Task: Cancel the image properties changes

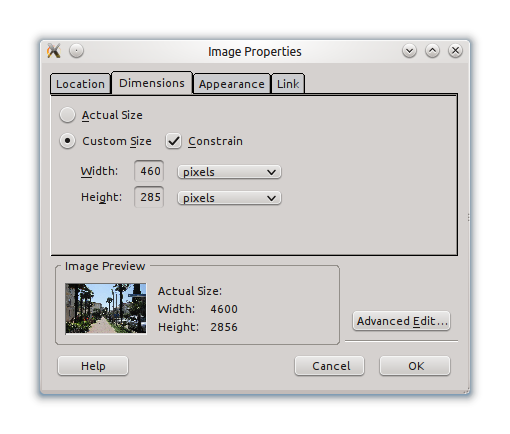Action: coord(330,366)
